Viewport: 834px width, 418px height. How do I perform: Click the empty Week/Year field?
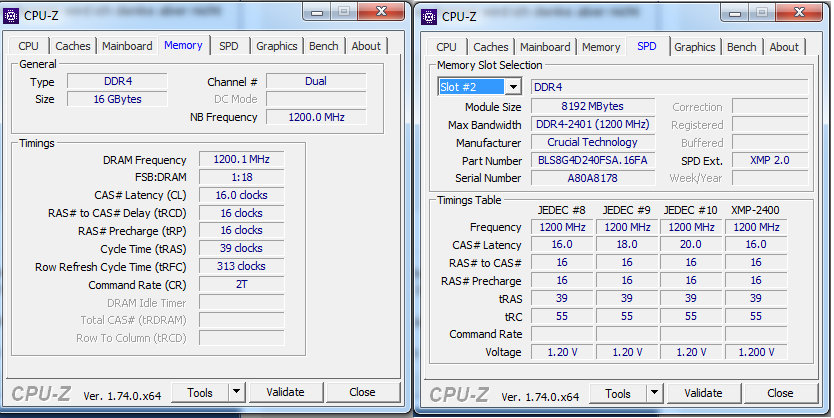point(770,178)
